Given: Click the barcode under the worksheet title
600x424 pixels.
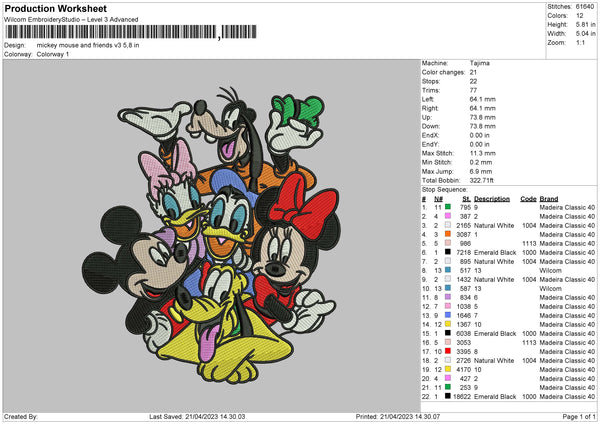Looking at the screenshot, I should pyautogui.click(x=131, y=32).
